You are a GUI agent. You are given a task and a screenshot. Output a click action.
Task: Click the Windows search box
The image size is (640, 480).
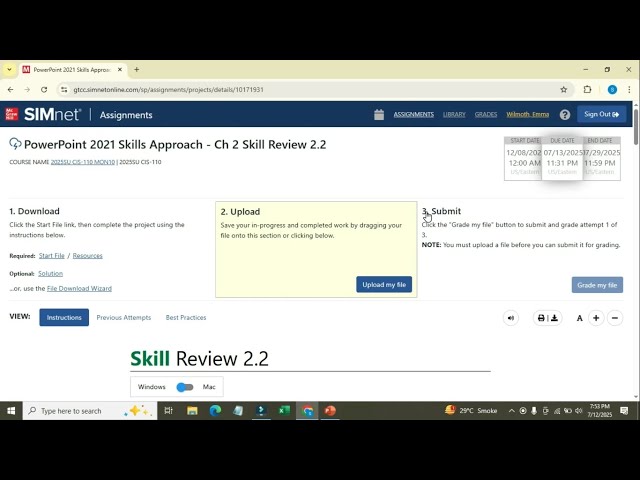click(x=90, y=411)
